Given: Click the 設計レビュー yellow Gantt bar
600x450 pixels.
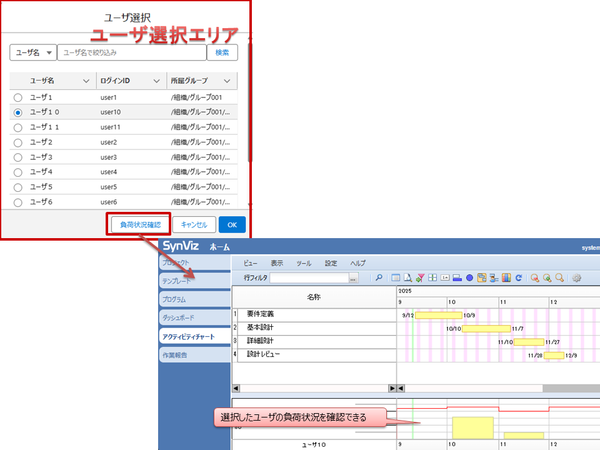Looking at the screenshot, I should [554, 355].
